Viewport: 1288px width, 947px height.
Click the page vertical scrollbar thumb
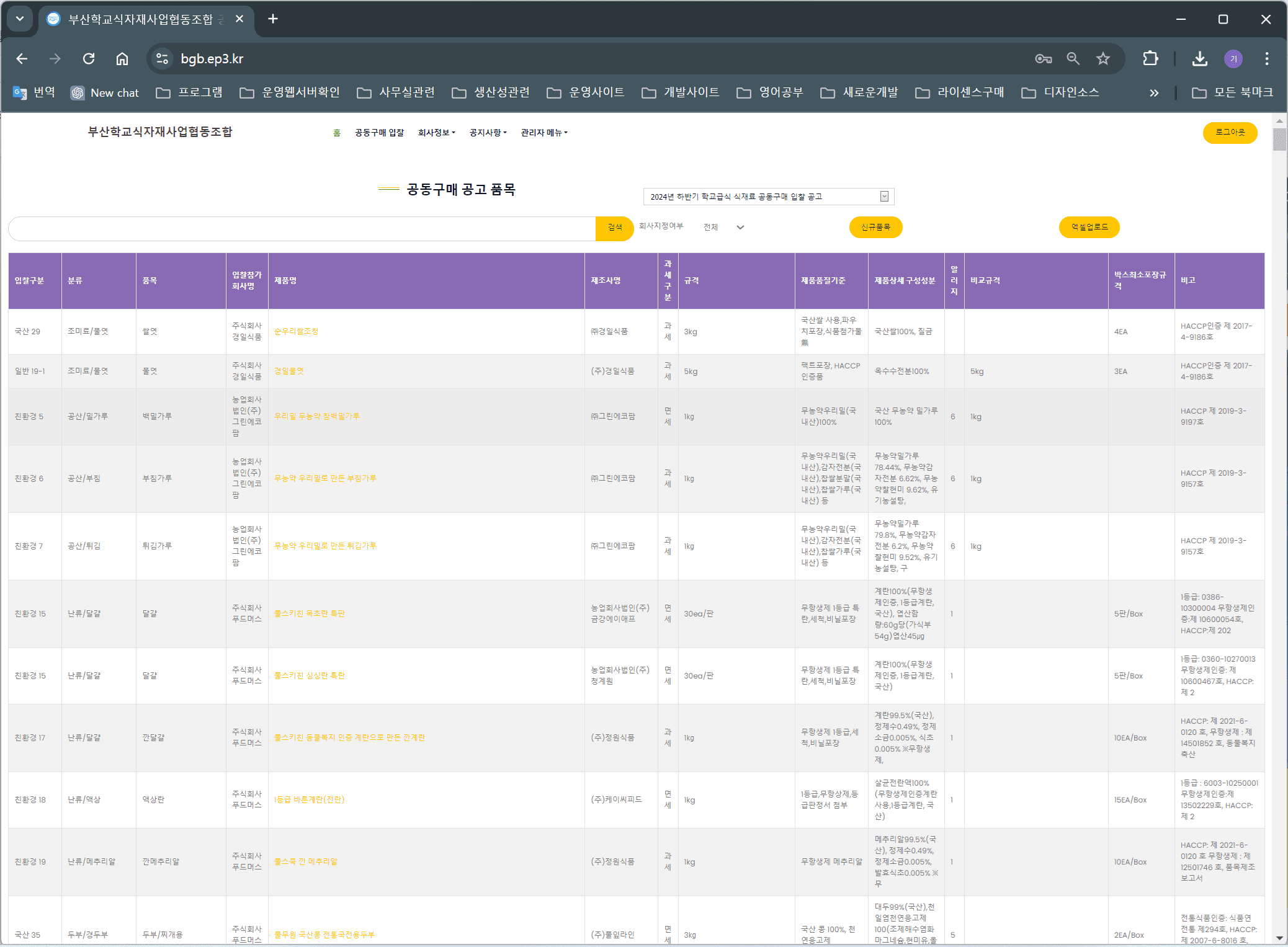1279,140
